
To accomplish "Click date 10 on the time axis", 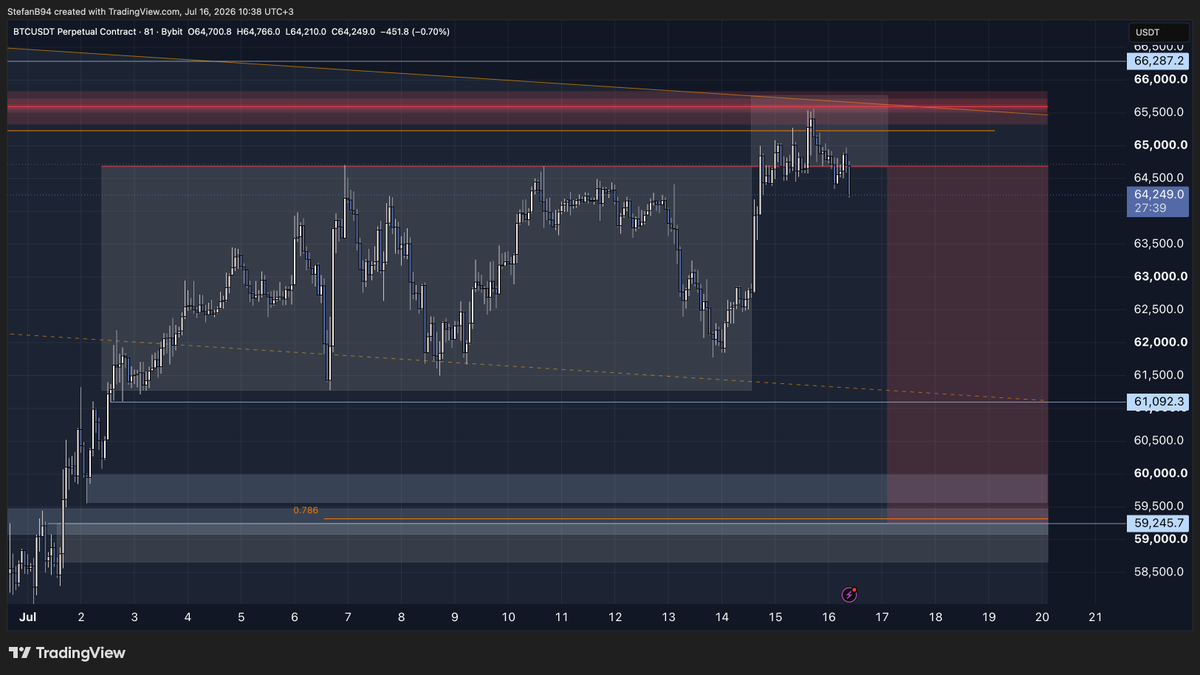I will coord(508,618).
